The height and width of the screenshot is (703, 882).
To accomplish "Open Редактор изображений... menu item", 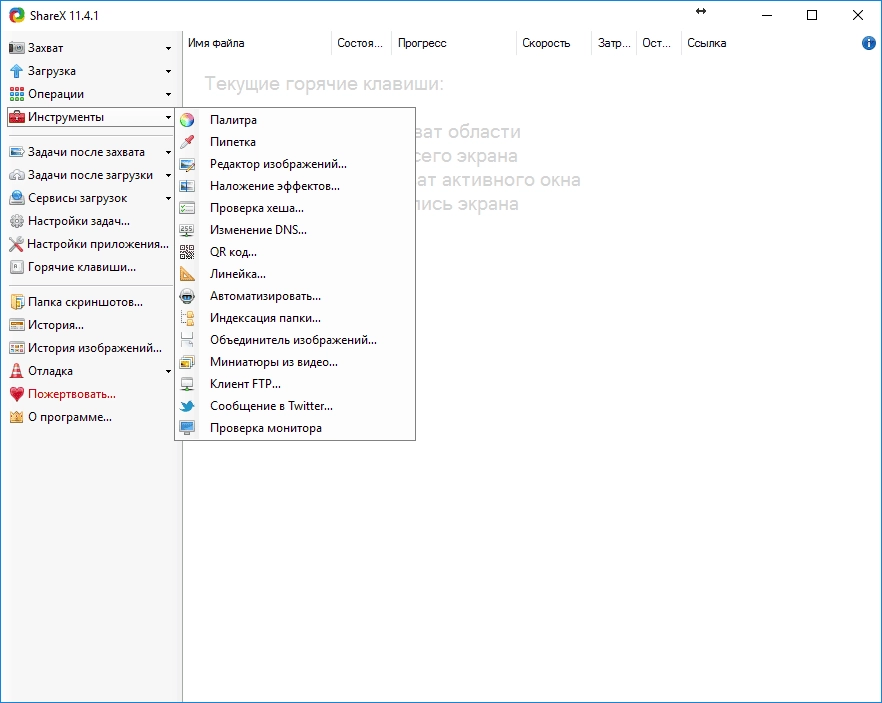I will coord(295,164).
